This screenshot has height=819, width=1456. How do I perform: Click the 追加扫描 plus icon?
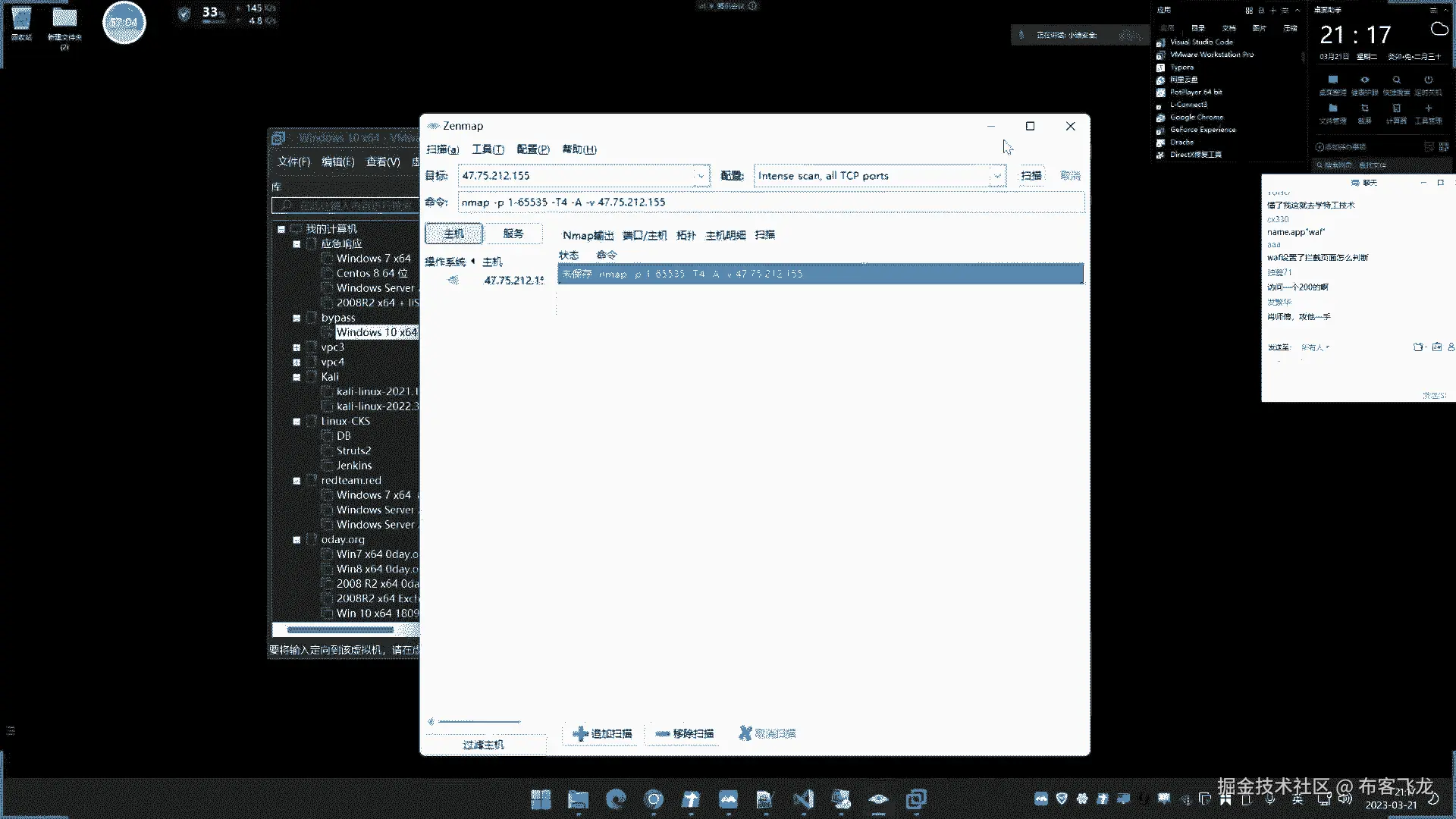click(x=580, y=733)
